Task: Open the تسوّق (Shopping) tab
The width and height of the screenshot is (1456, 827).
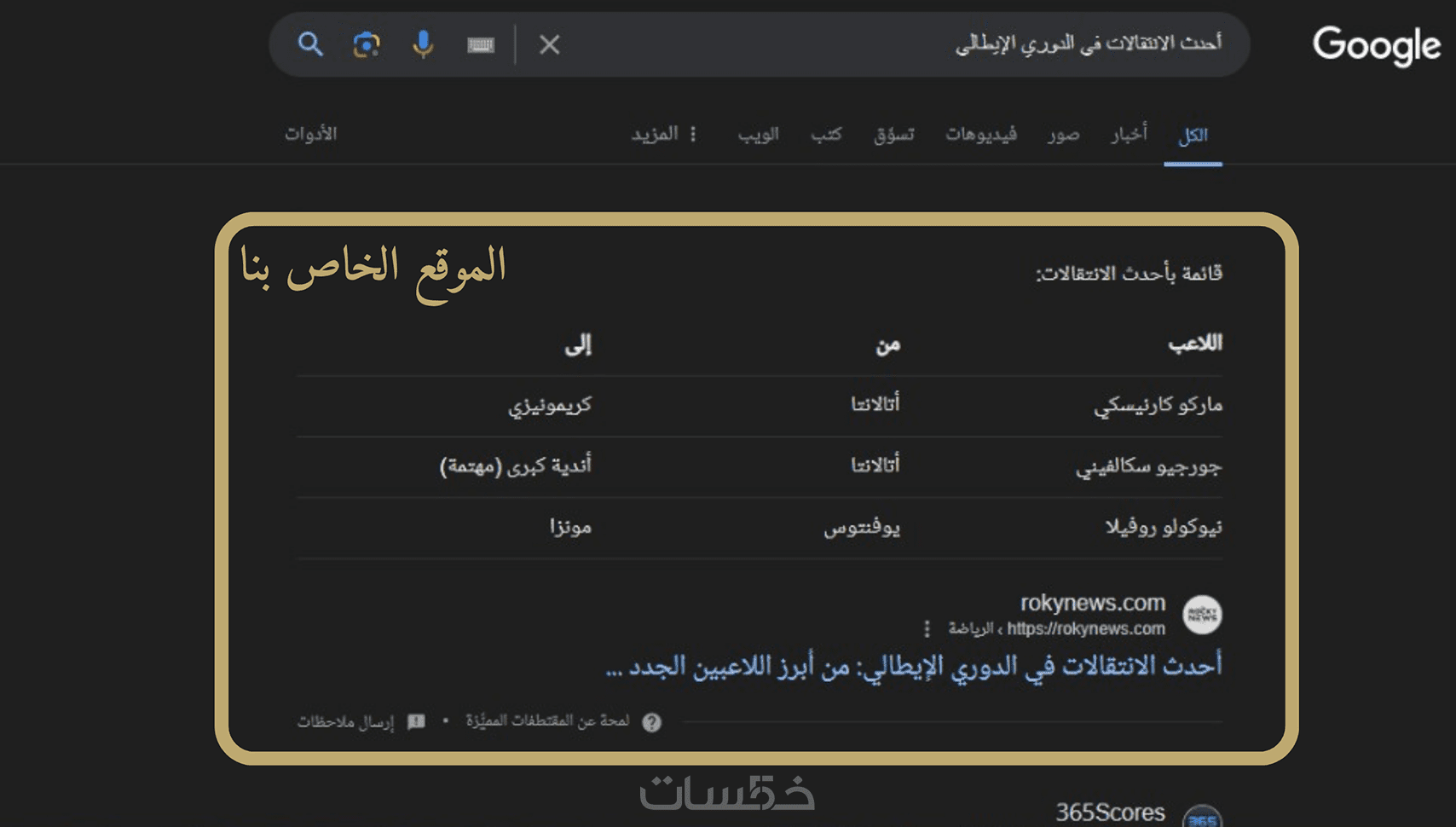Action: coord(894,134)
